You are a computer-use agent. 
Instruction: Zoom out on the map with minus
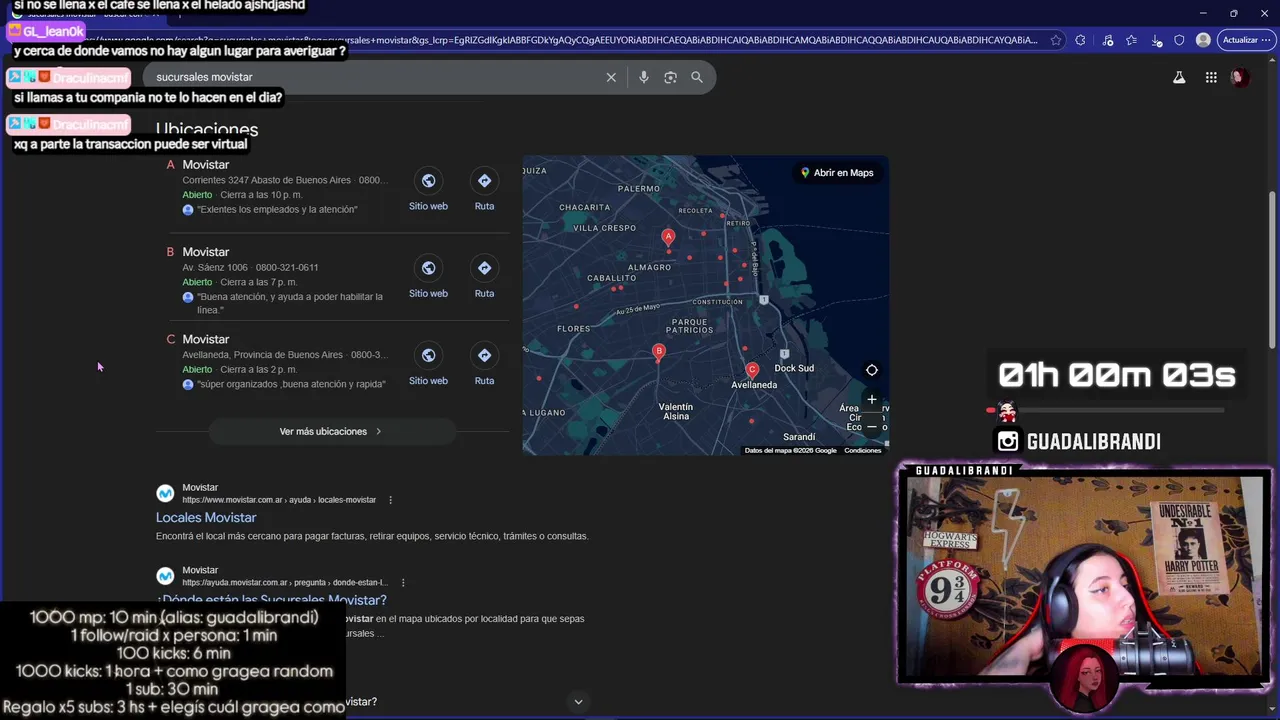point(871,426)
